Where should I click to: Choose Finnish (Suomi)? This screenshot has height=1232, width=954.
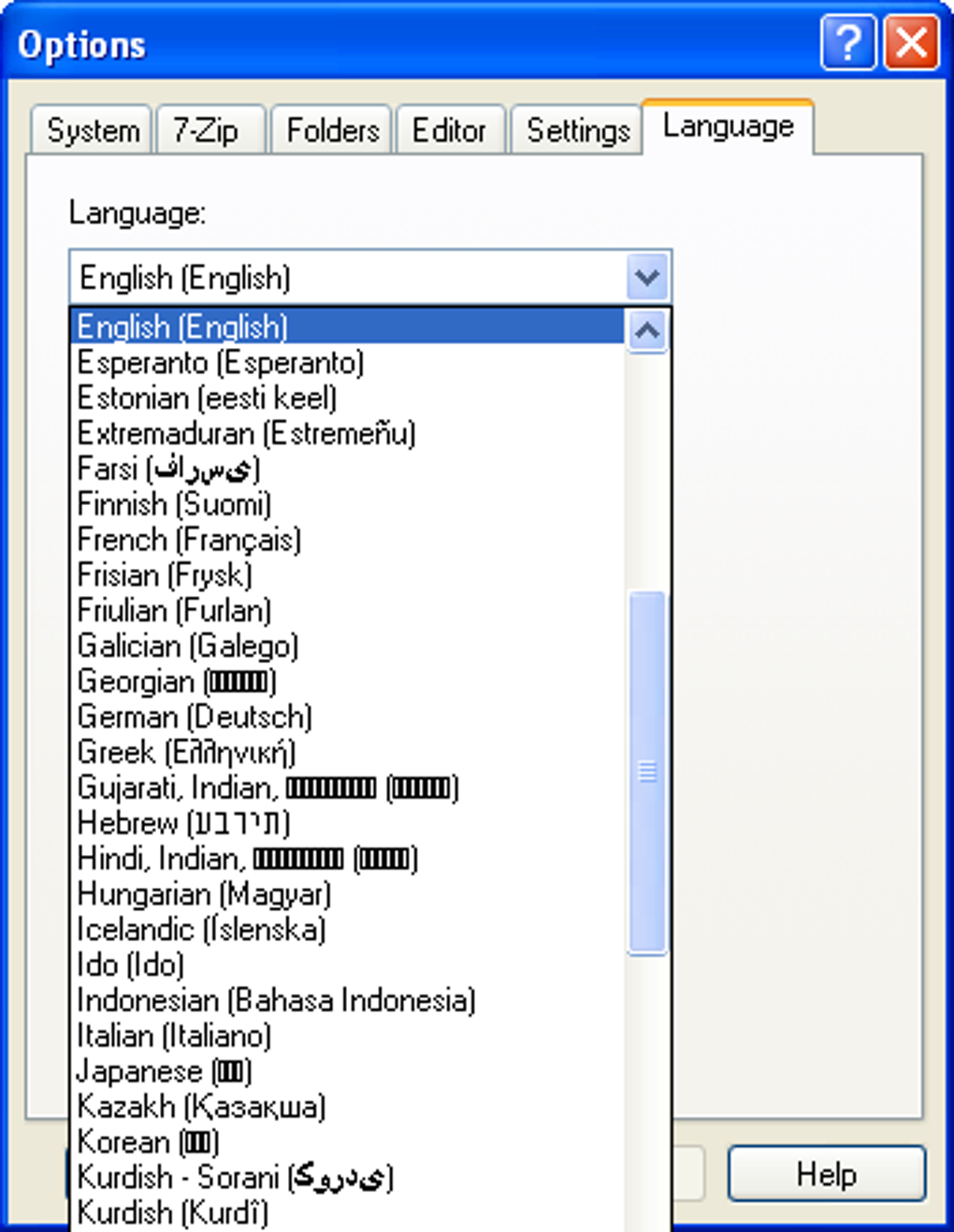point(347,504)
